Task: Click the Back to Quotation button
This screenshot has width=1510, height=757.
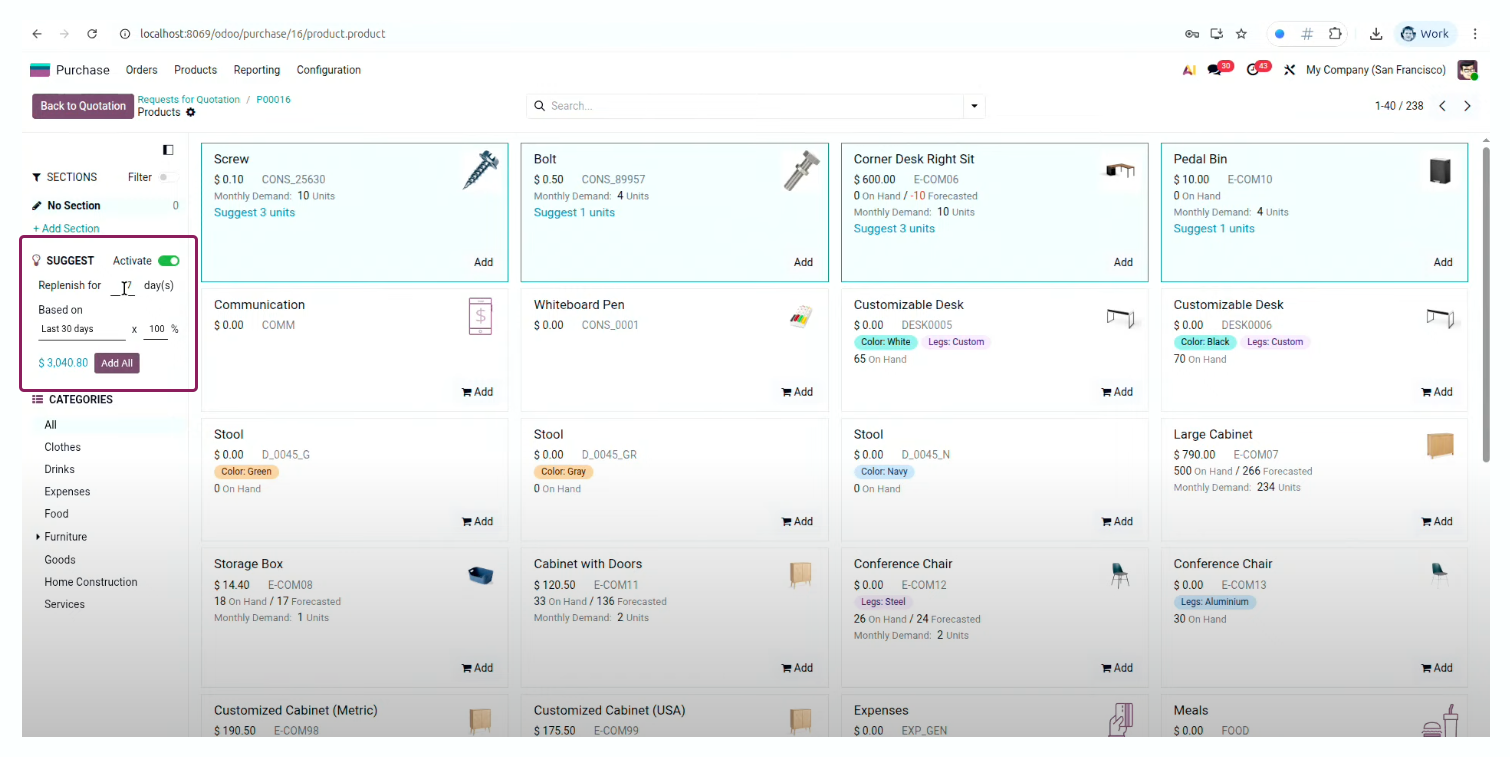Action: [83, 106]
